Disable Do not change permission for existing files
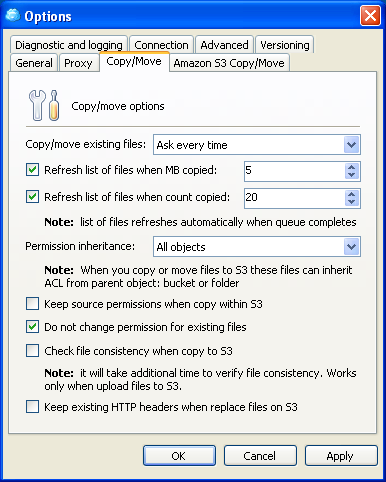This screenshot has height=482, width=386. 32,327
